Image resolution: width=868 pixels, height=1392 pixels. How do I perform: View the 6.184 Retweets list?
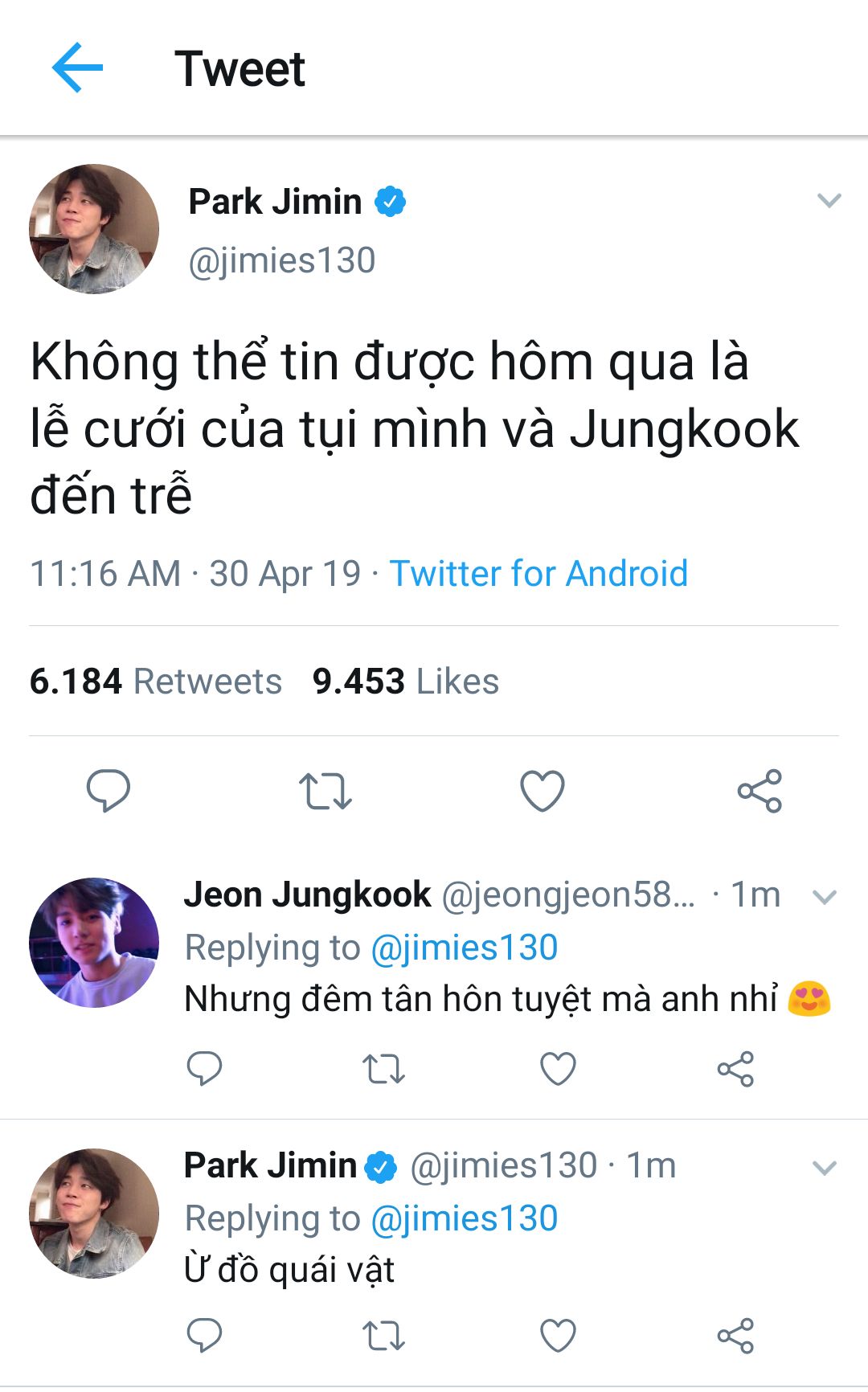click(x=156, y=682)
